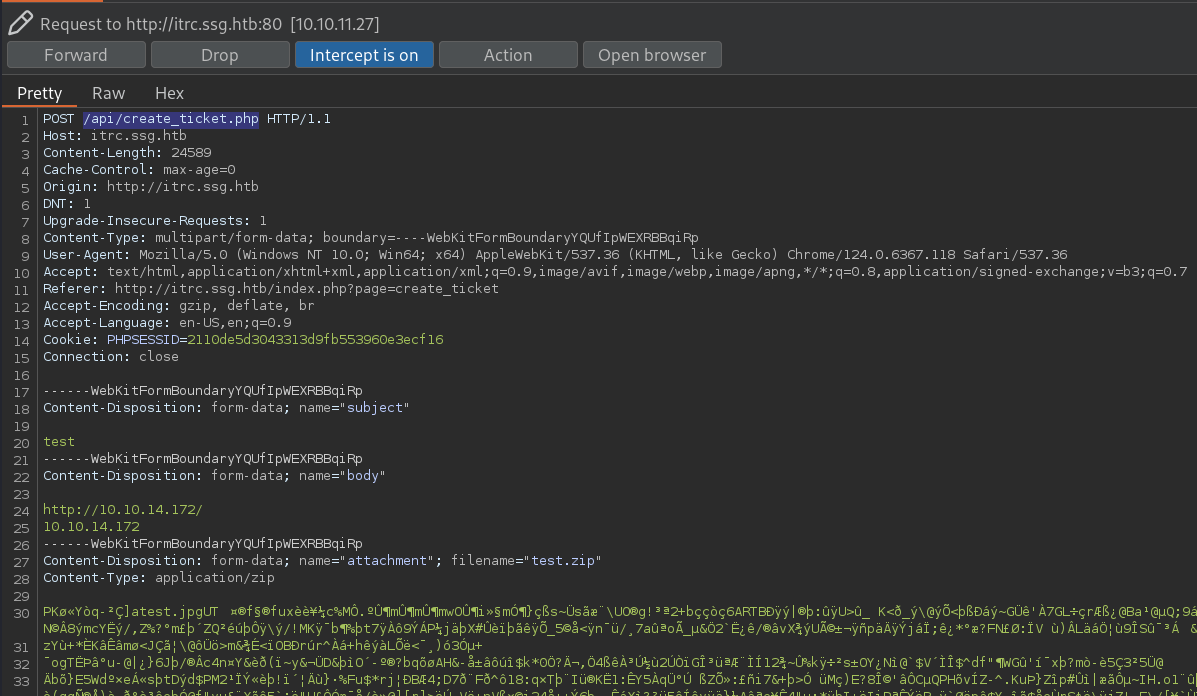Select the /api/create_ticket.php path
This screenshot has width=1197, height=696.
[x=171, y=119]
